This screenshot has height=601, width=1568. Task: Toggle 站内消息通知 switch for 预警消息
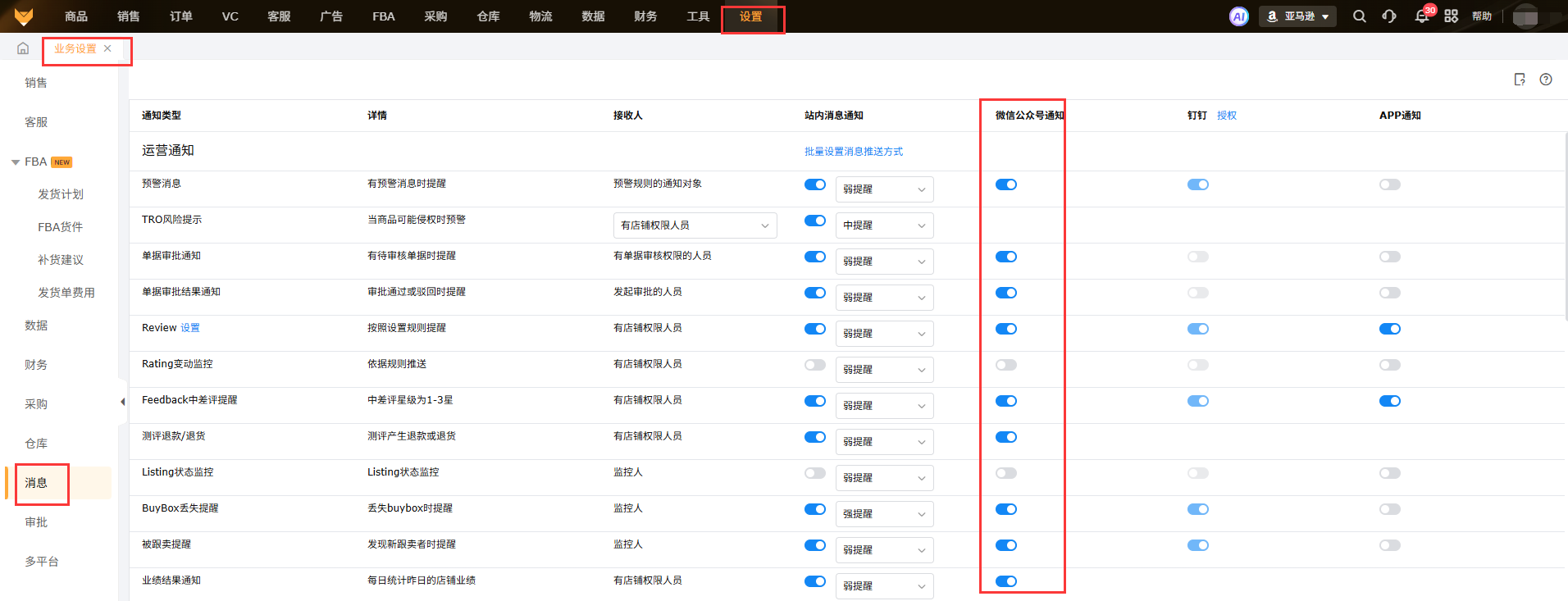coord(815,184)
